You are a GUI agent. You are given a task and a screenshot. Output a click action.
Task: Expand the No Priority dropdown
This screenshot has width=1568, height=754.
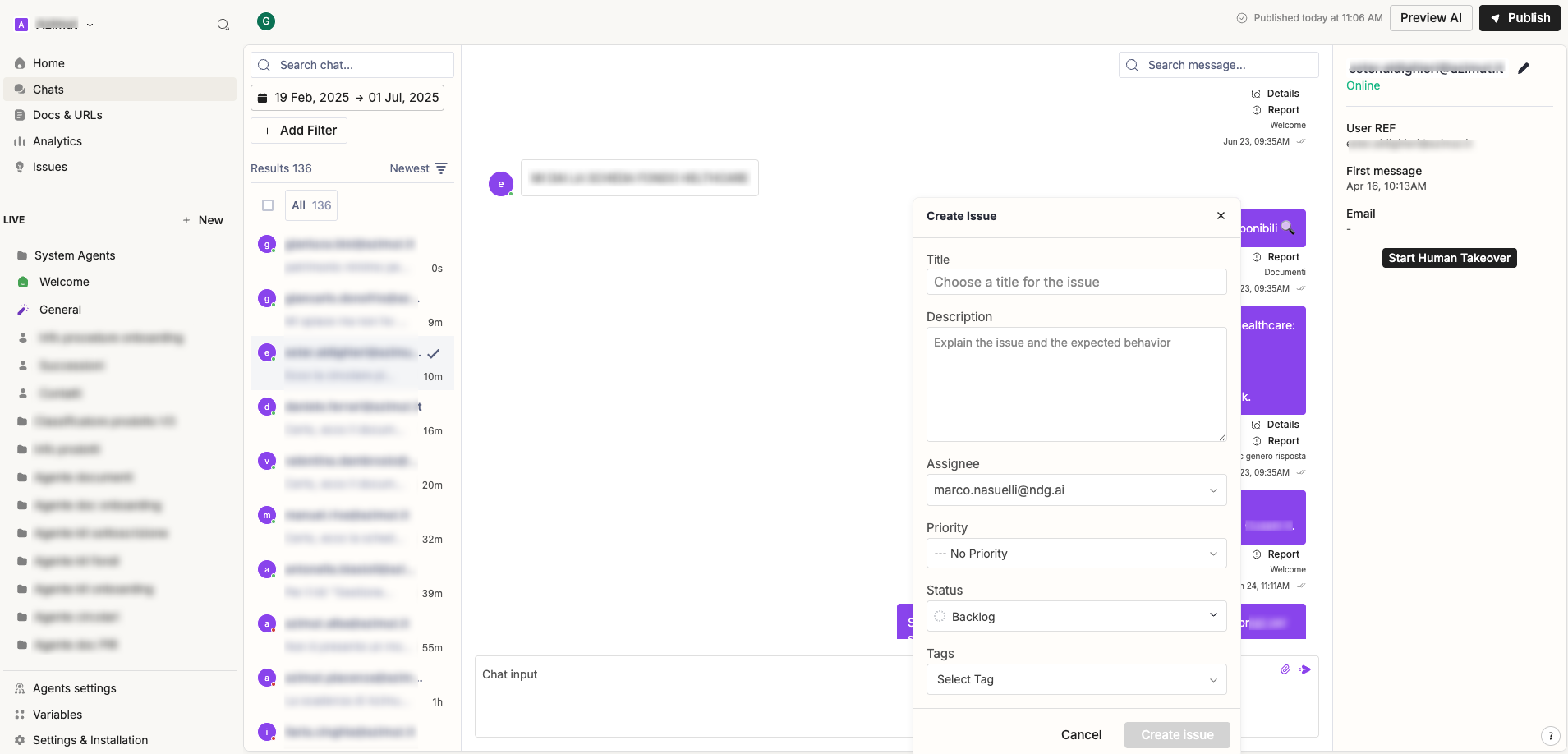[x=1076, y=554]
